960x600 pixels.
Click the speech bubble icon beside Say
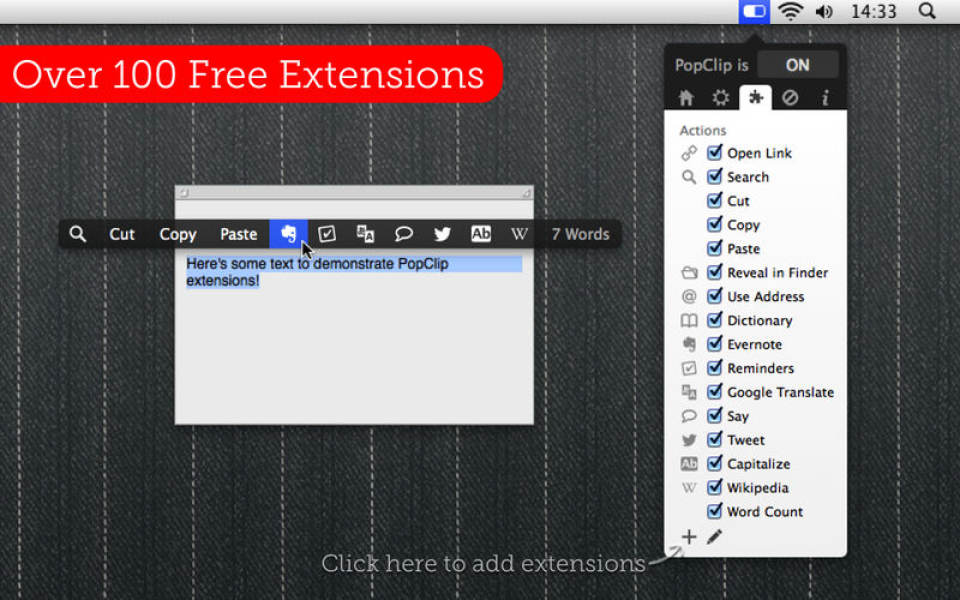coord(689,416)
